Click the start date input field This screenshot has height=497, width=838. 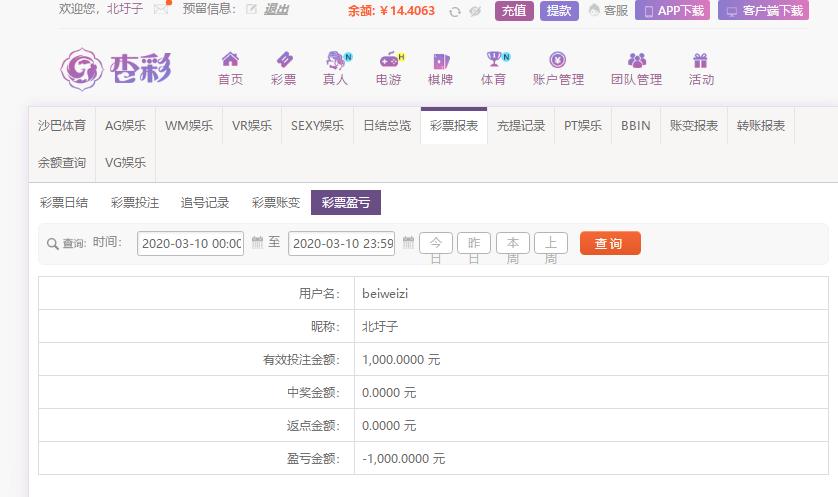click(x=190, y=244)
